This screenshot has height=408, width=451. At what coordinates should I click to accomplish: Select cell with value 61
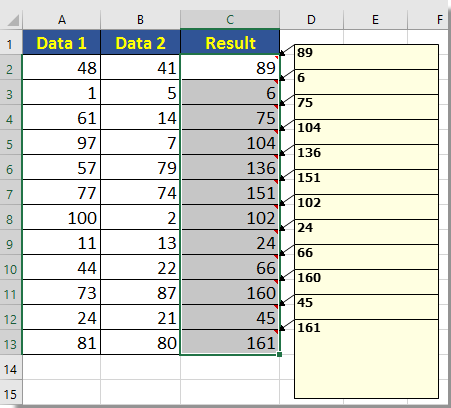coord(62,117)
